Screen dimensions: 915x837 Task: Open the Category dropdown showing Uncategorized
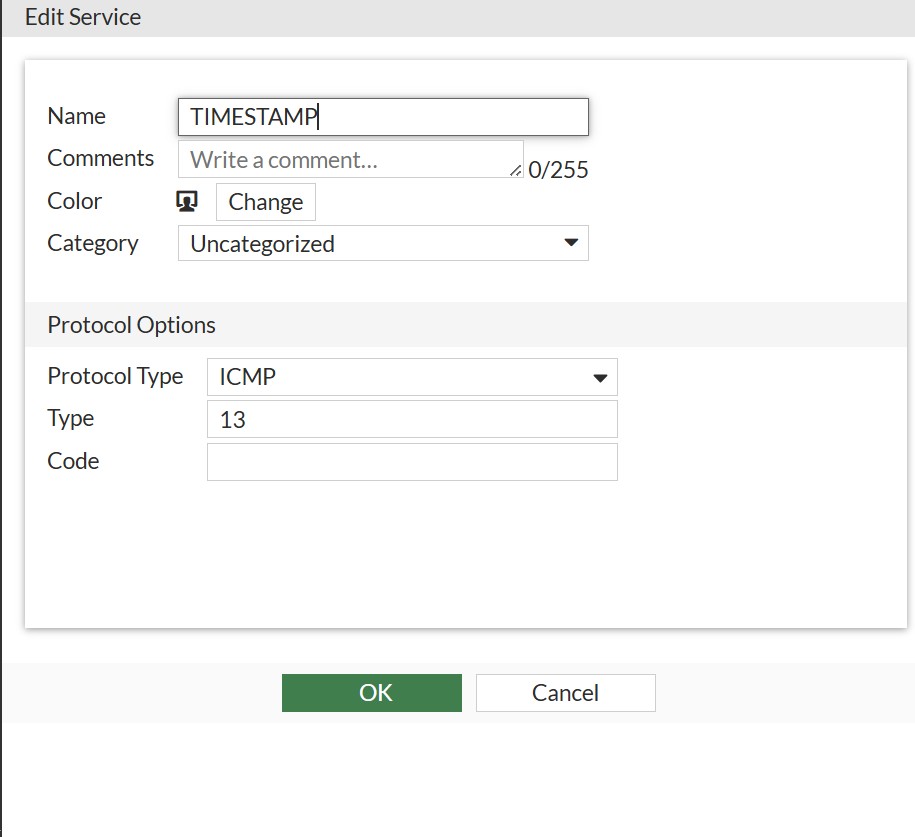pyautogui.click(x=383, y=243)
